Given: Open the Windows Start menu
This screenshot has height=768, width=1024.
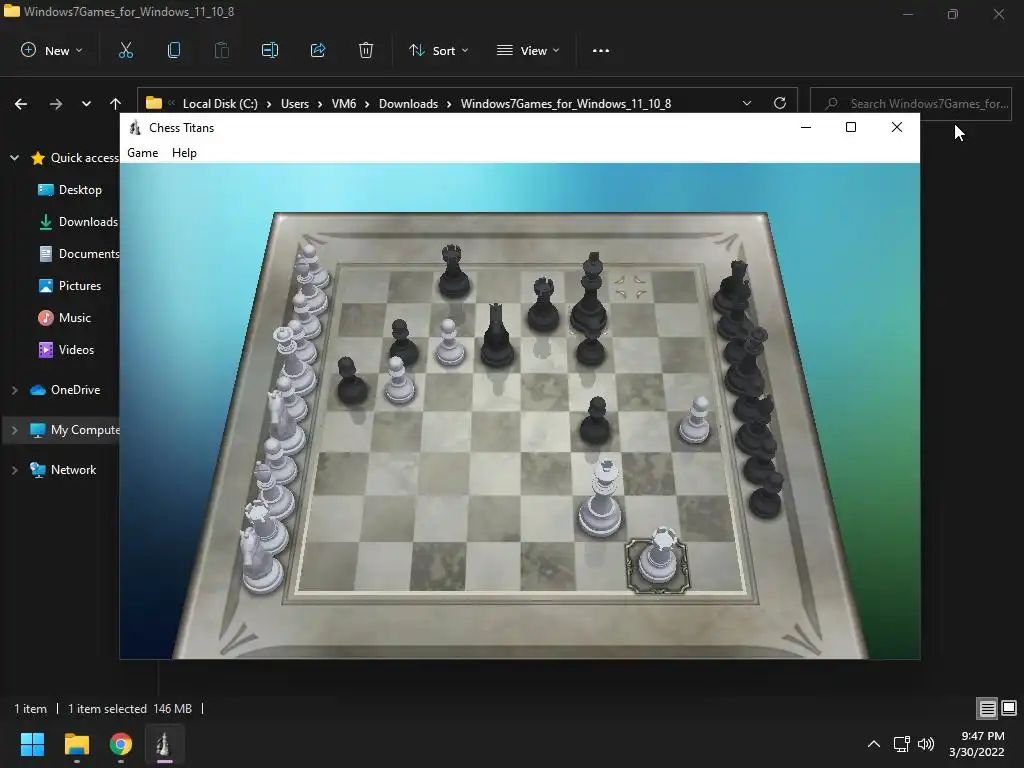Looking at the screenshot, I should [32, 744].
